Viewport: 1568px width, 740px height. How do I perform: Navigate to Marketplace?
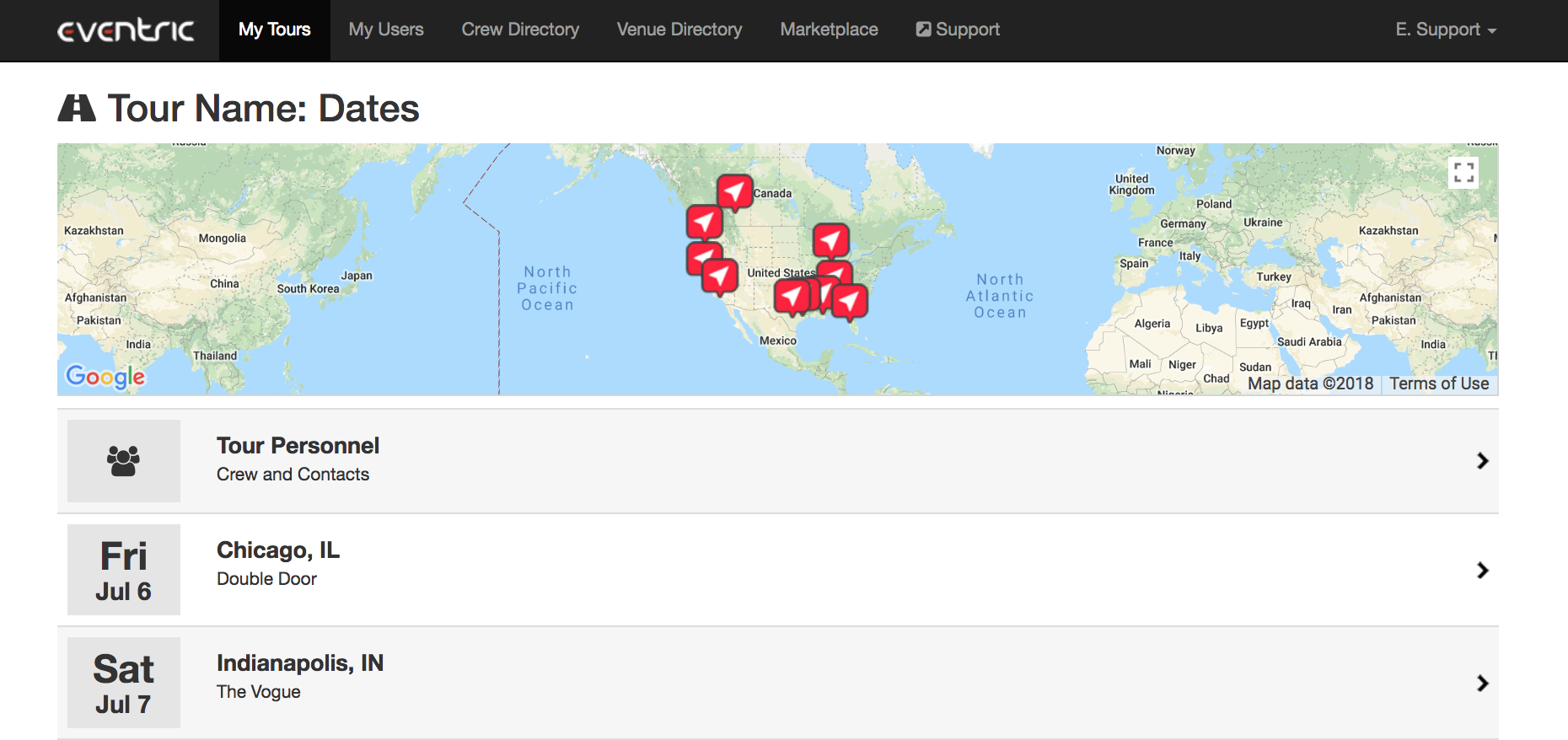pos(830,29)
